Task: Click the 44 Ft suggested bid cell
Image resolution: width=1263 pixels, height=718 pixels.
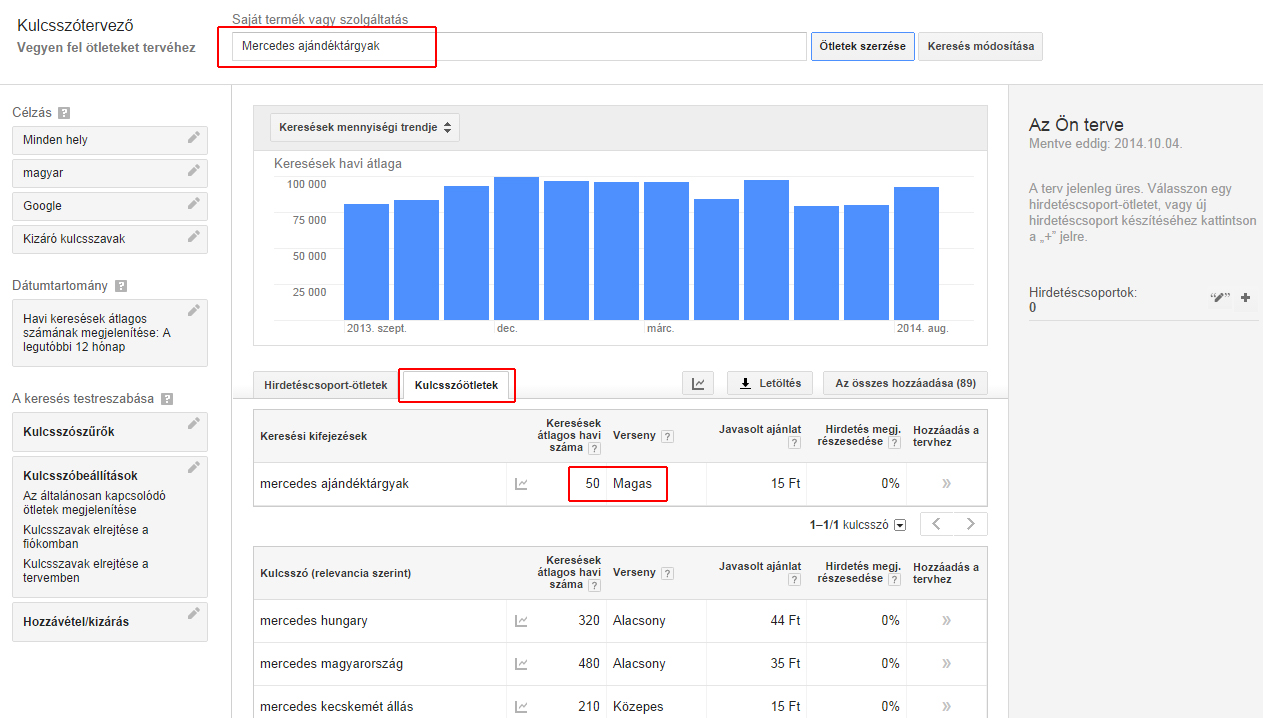Action: 786,621
